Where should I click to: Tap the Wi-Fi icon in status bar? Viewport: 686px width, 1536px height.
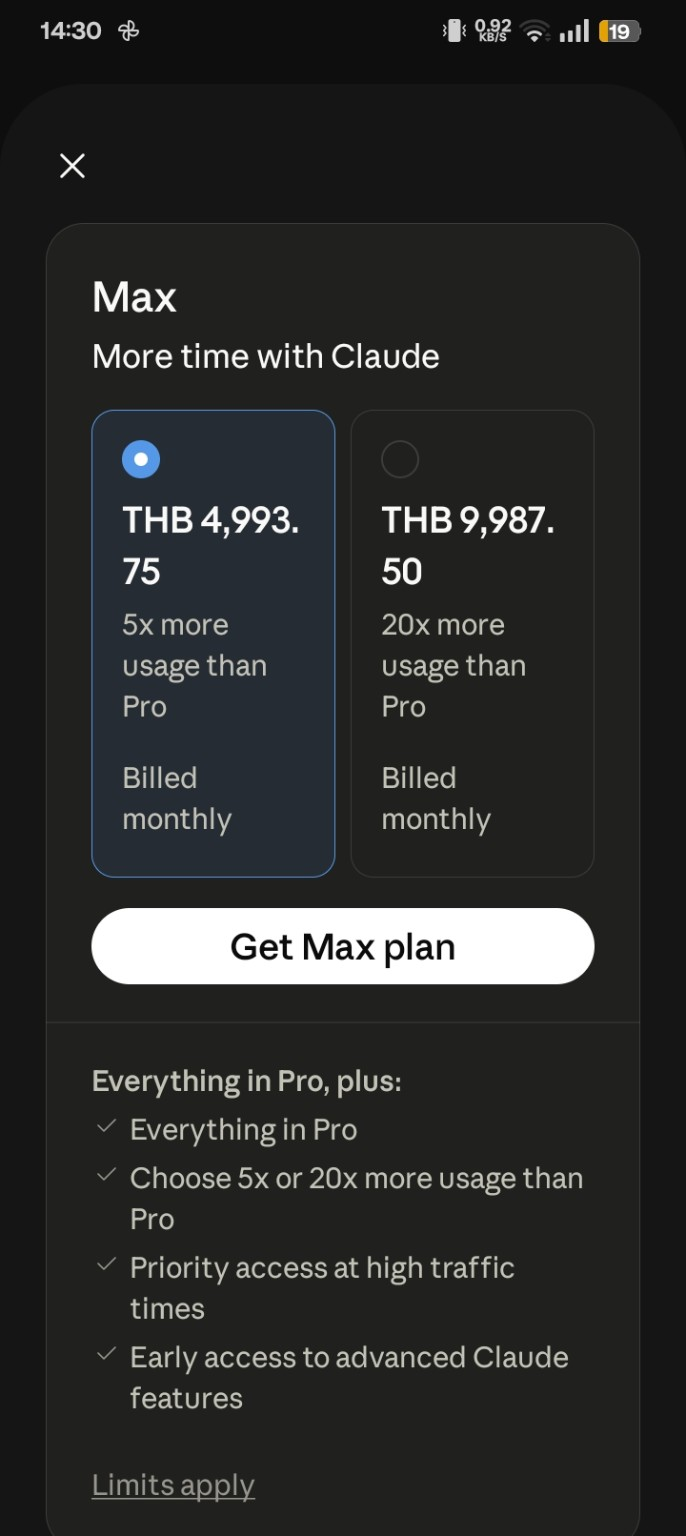[535, 33]
